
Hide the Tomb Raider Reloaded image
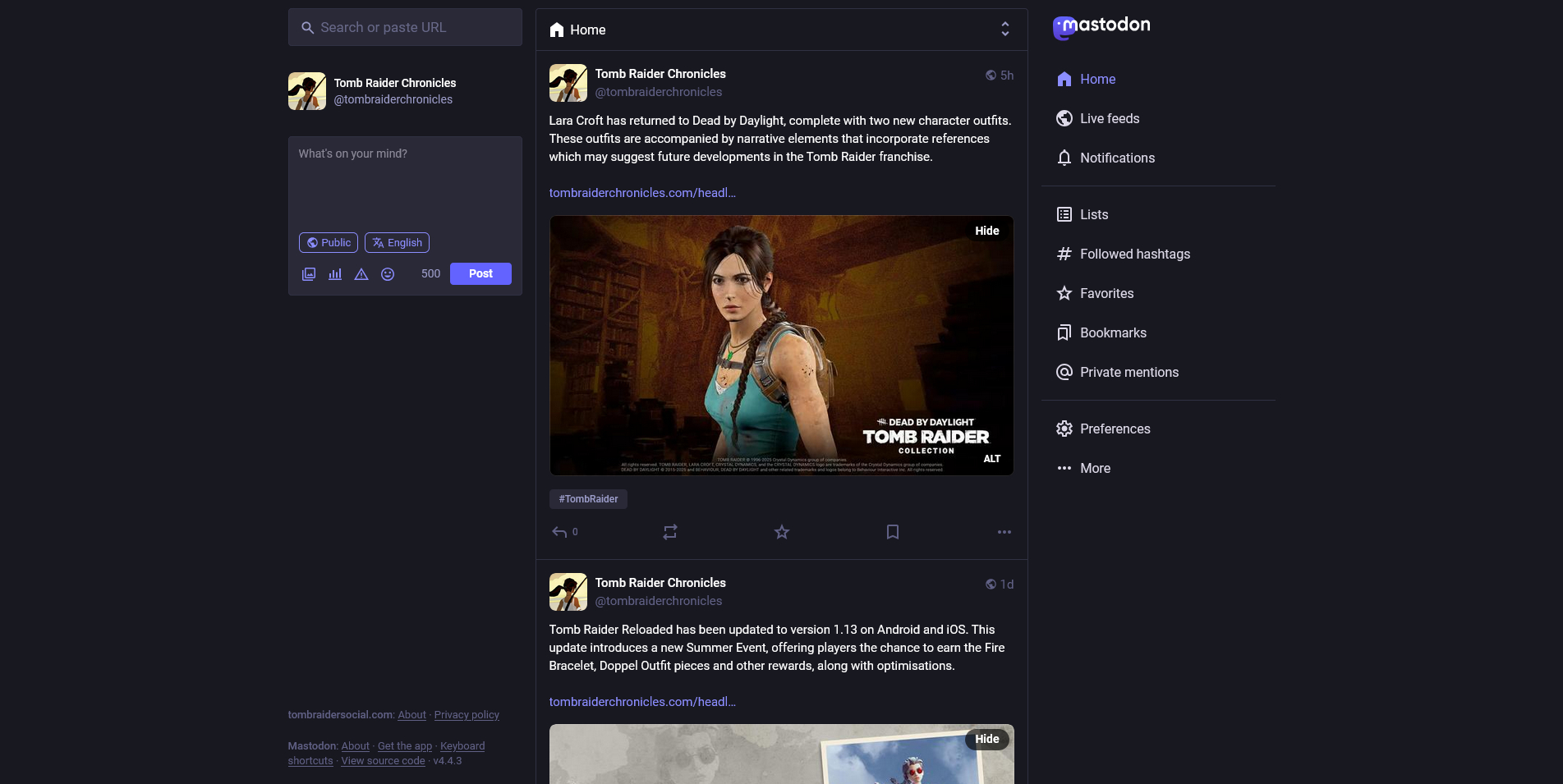987,739
